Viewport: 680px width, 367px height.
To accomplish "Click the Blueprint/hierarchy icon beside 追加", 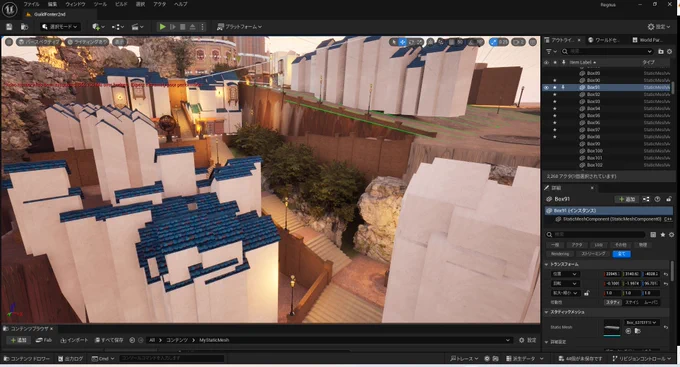I will point(646,199).
